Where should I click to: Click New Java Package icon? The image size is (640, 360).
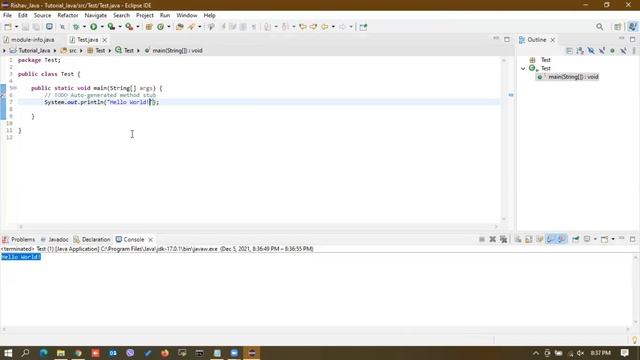(x=149, y=27)
